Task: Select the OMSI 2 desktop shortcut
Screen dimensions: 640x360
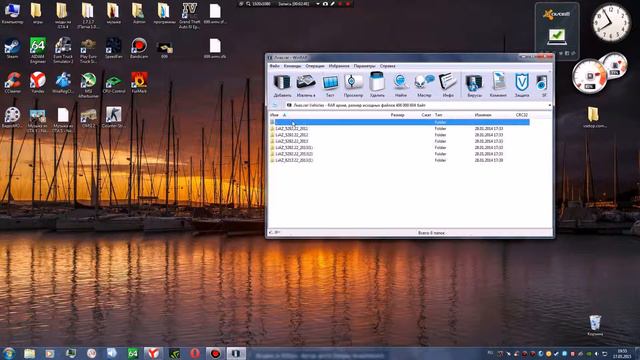Action: coord(88,118)
